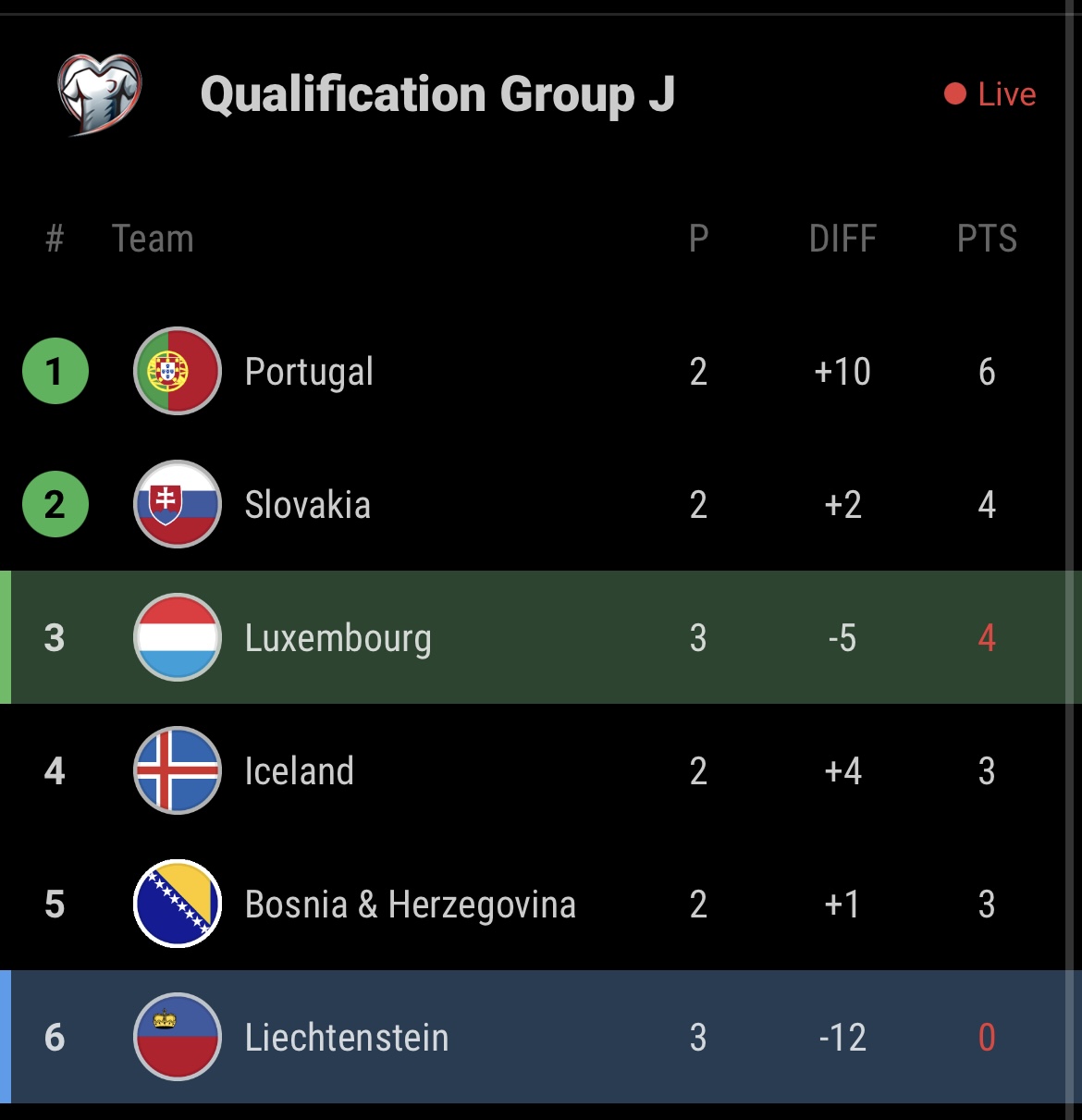Click the Team column header
Viewport: 1082px width, 1120px height.
[153, 239]
